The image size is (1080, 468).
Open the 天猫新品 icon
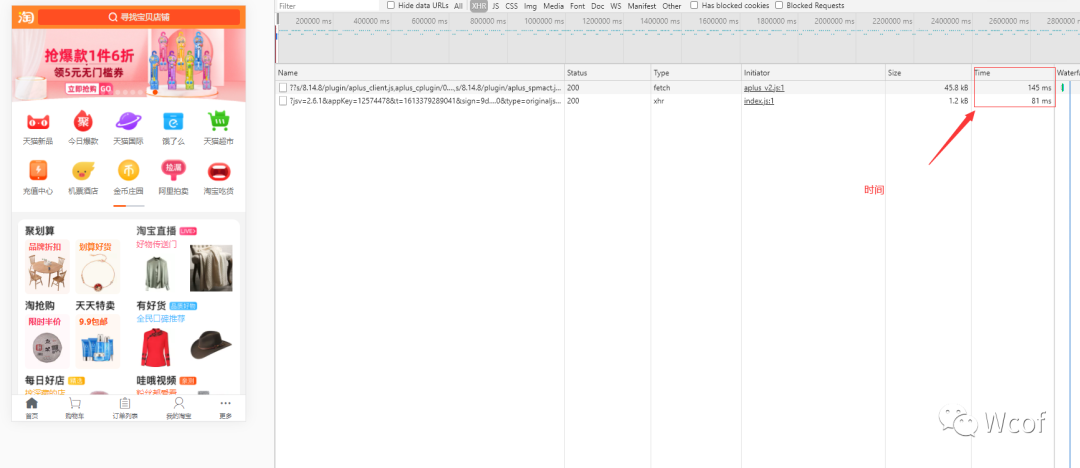38,122
